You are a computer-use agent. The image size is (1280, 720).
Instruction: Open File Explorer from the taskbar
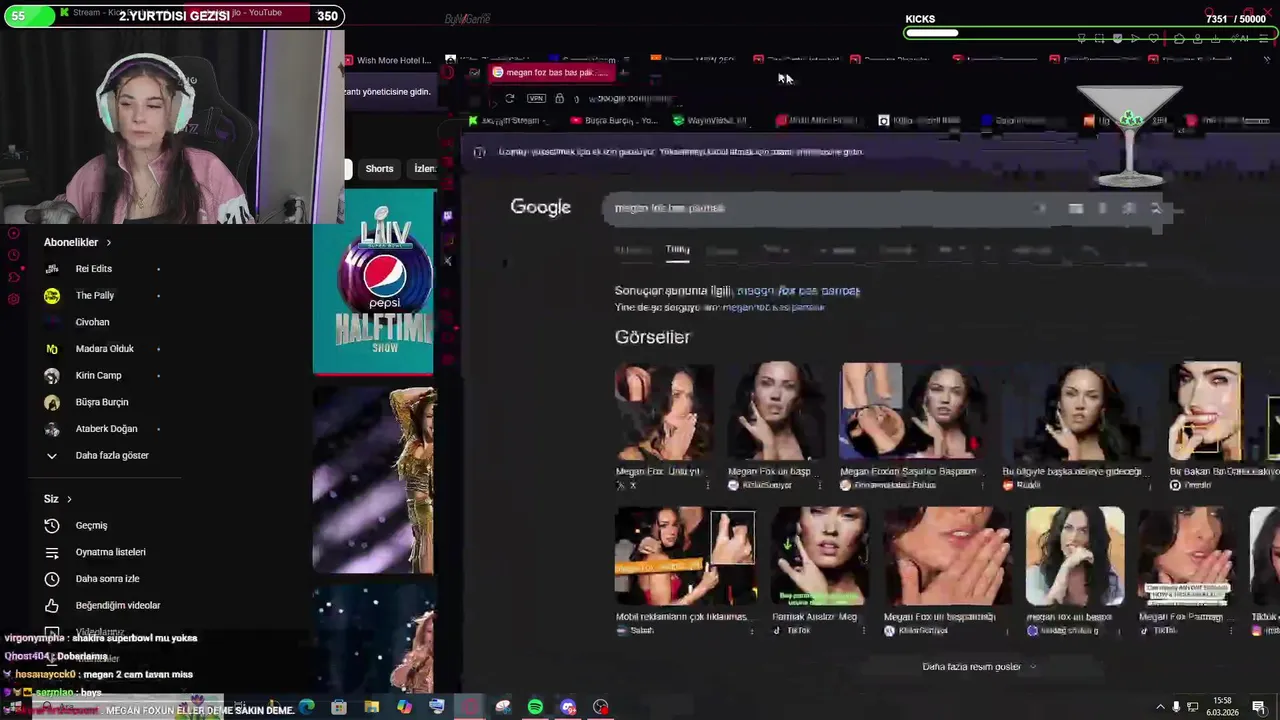tap(372, 707)
